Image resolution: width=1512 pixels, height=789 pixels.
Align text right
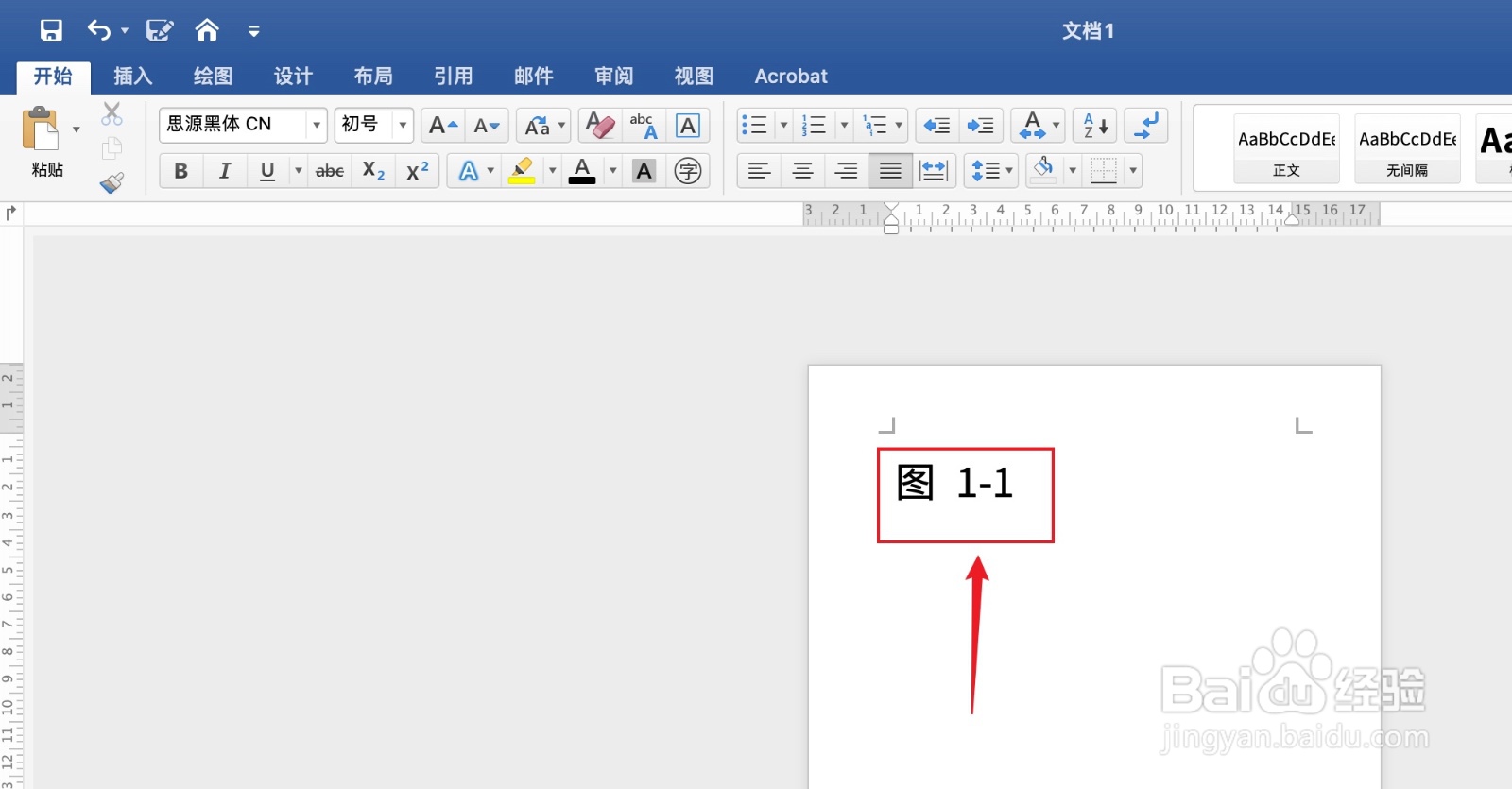pyautogui.click(x=846, y=171)
